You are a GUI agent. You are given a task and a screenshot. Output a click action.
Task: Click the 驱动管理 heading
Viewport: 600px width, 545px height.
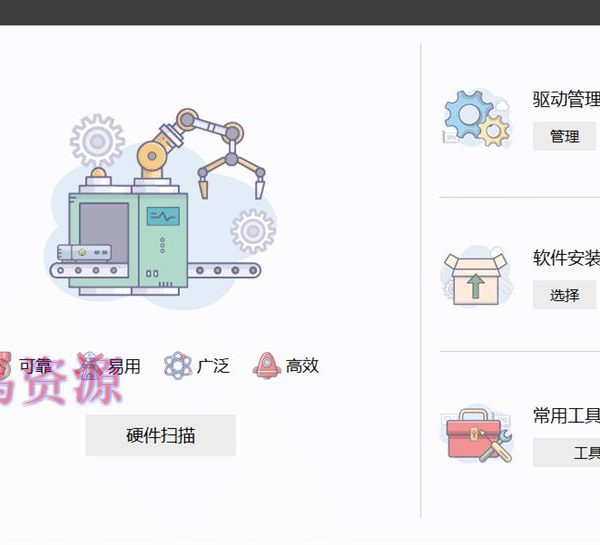pyautogui.click(x=566, y=99)
